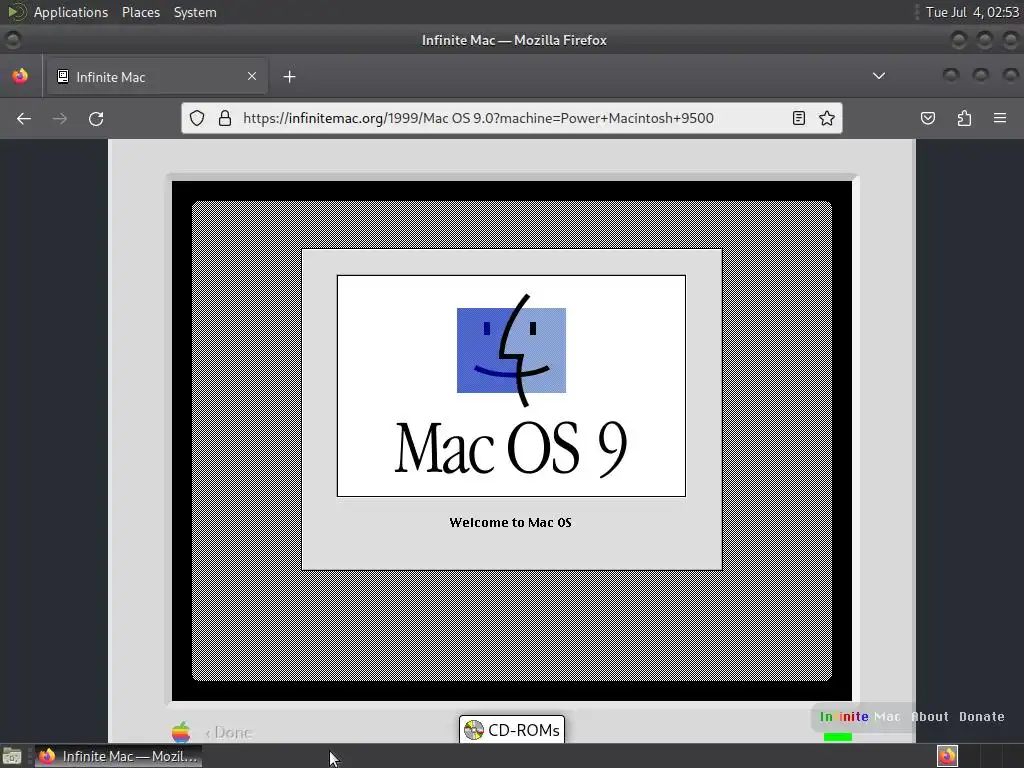The image size is (1024, 768).
Task: Click the Mac OS 9 splash image
Action: [511, 386]
